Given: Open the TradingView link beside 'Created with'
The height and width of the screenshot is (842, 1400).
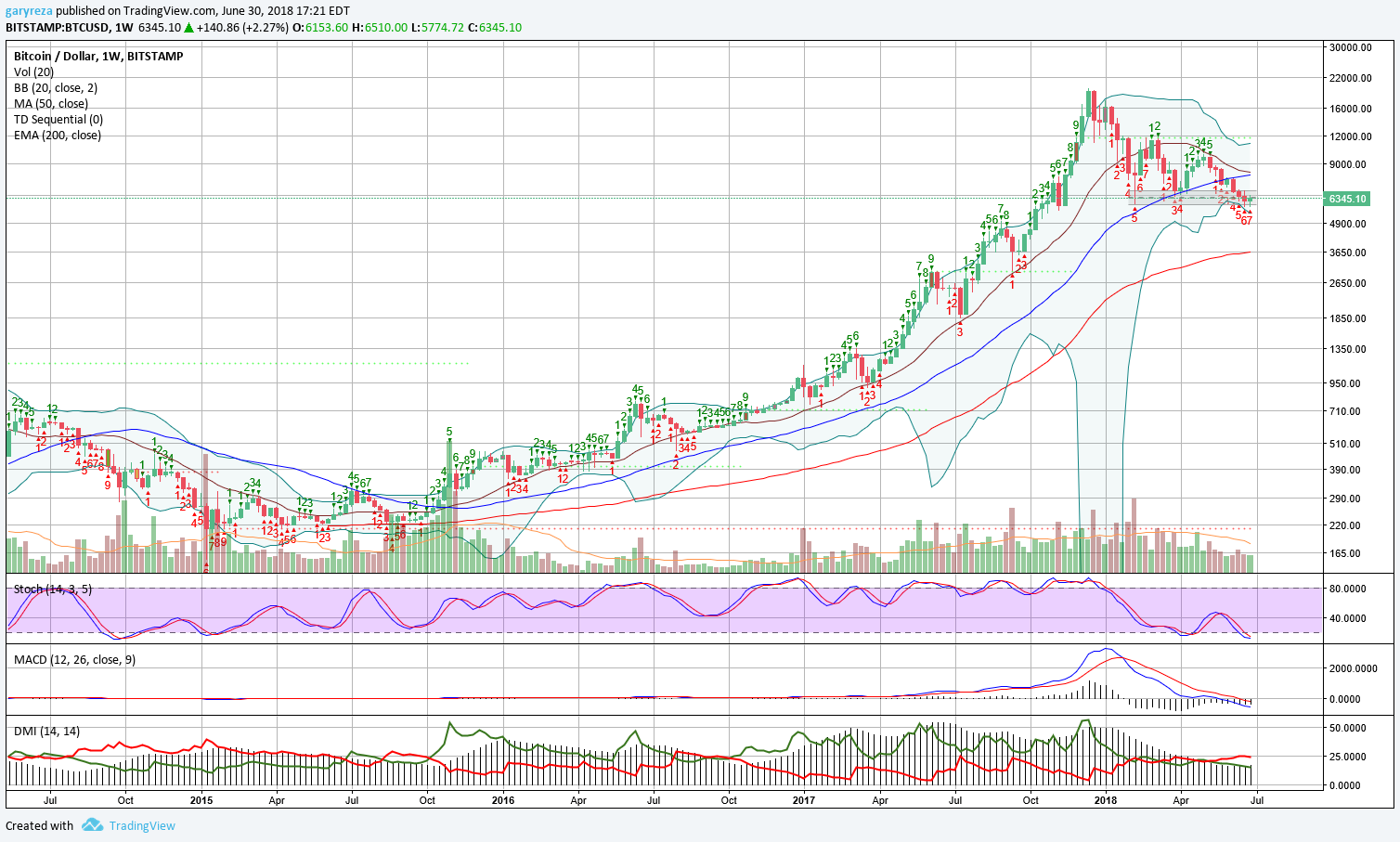Looking at the screenshot, I should (142, 825).
